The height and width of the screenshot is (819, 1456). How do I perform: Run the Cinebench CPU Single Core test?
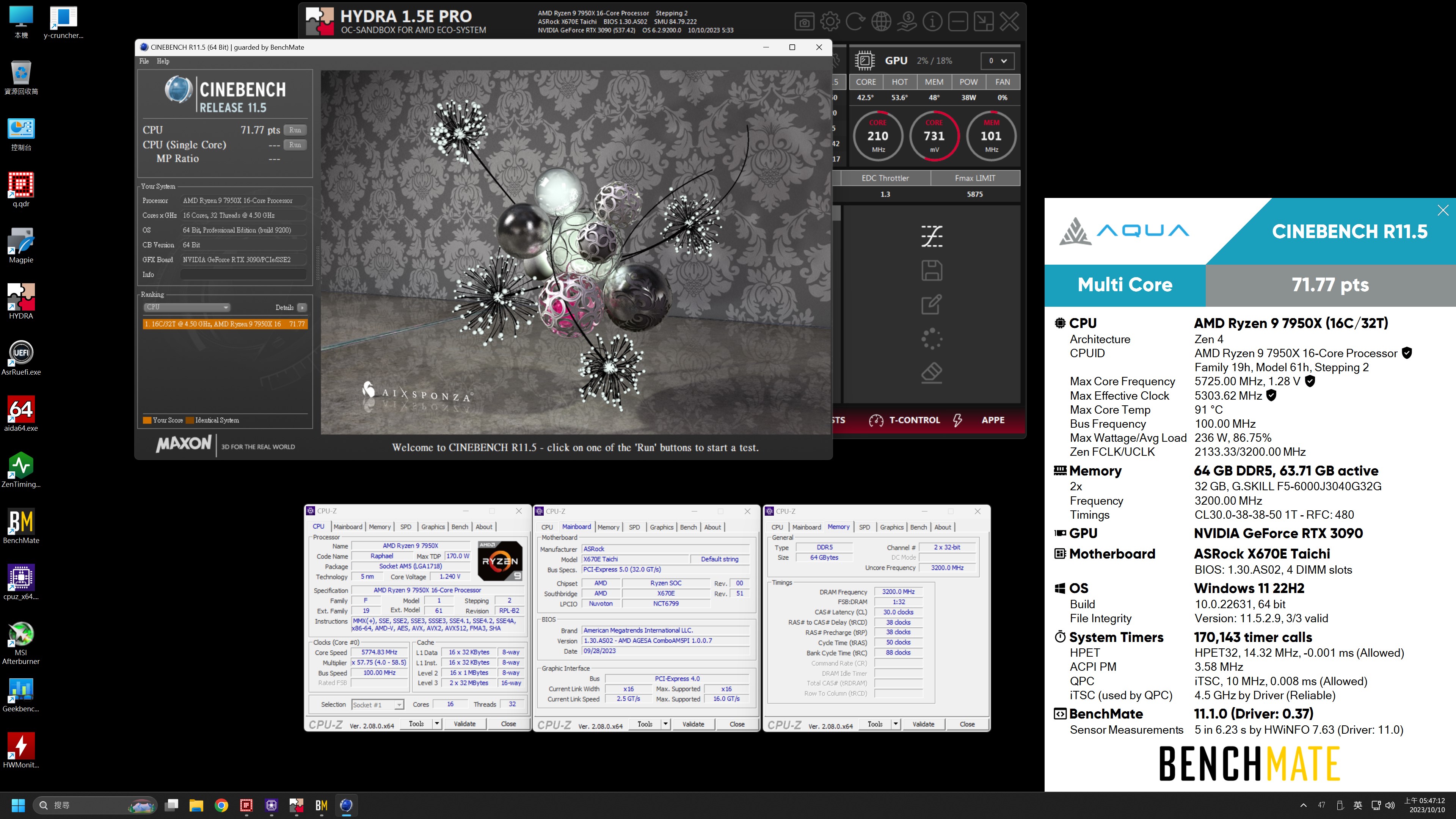pyautogui.click(x=295, y=145)
